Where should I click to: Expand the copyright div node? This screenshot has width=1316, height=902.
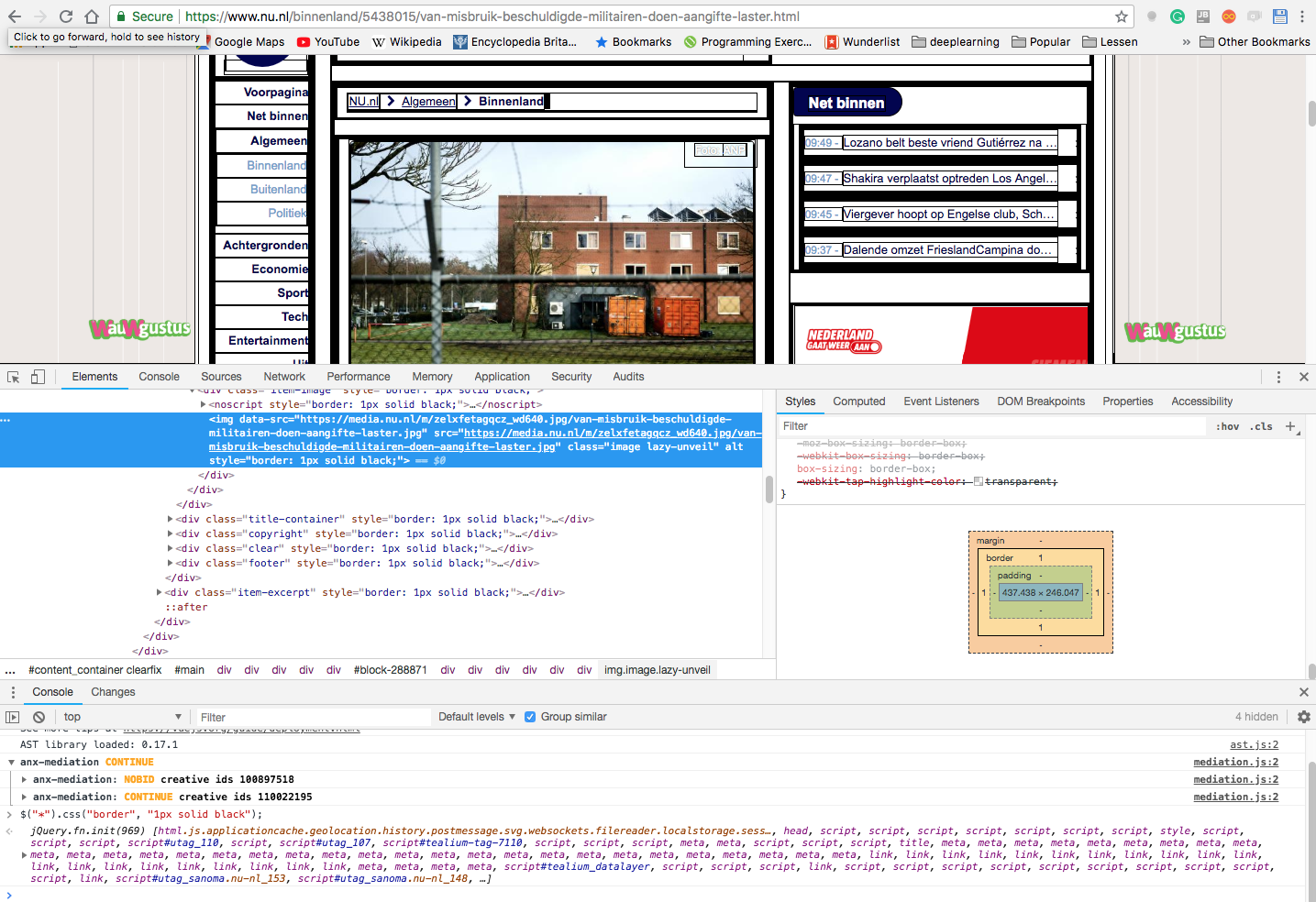171,533
